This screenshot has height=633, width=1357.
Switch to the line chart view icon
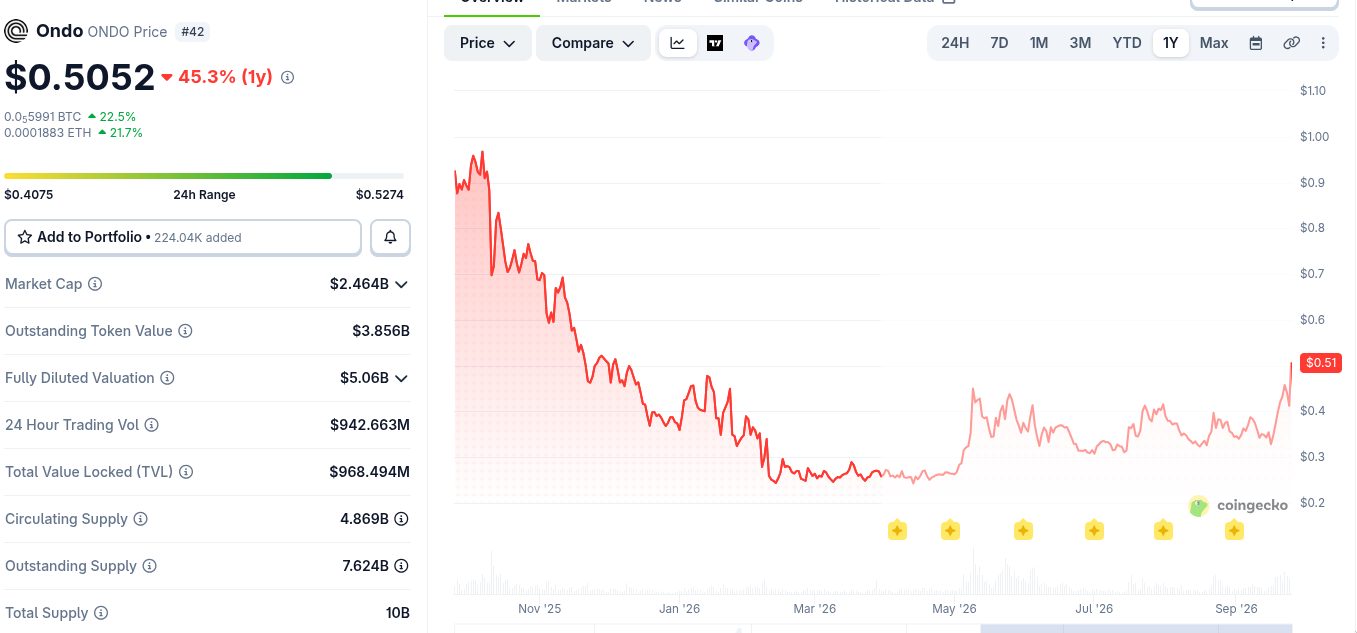(678, 43)
